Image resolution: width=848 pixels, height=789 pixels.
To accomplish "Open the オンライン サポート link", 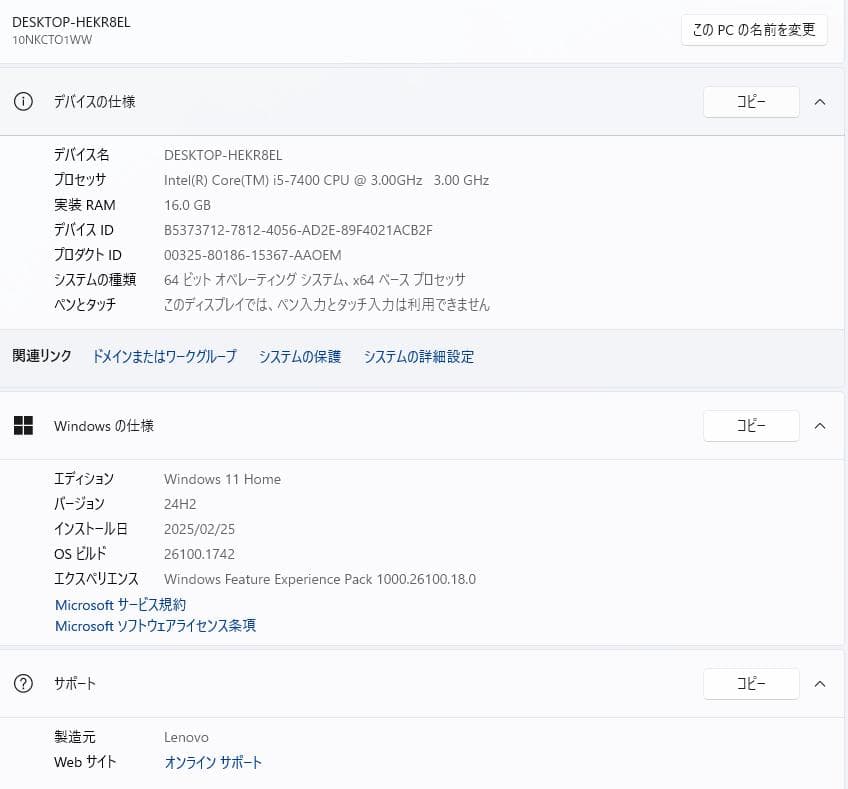I will pyautogui.click(x=213, y=761).
